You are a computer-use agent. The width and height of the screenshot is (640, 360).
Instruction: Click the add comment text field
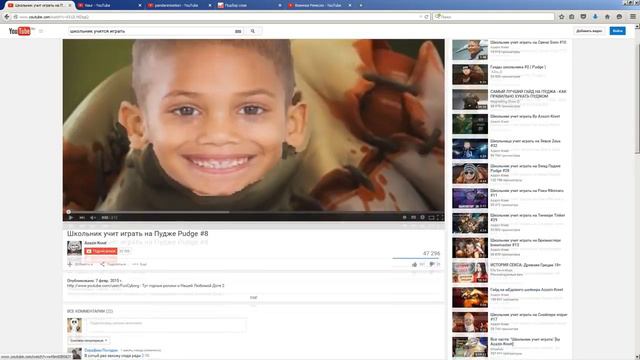166,325
